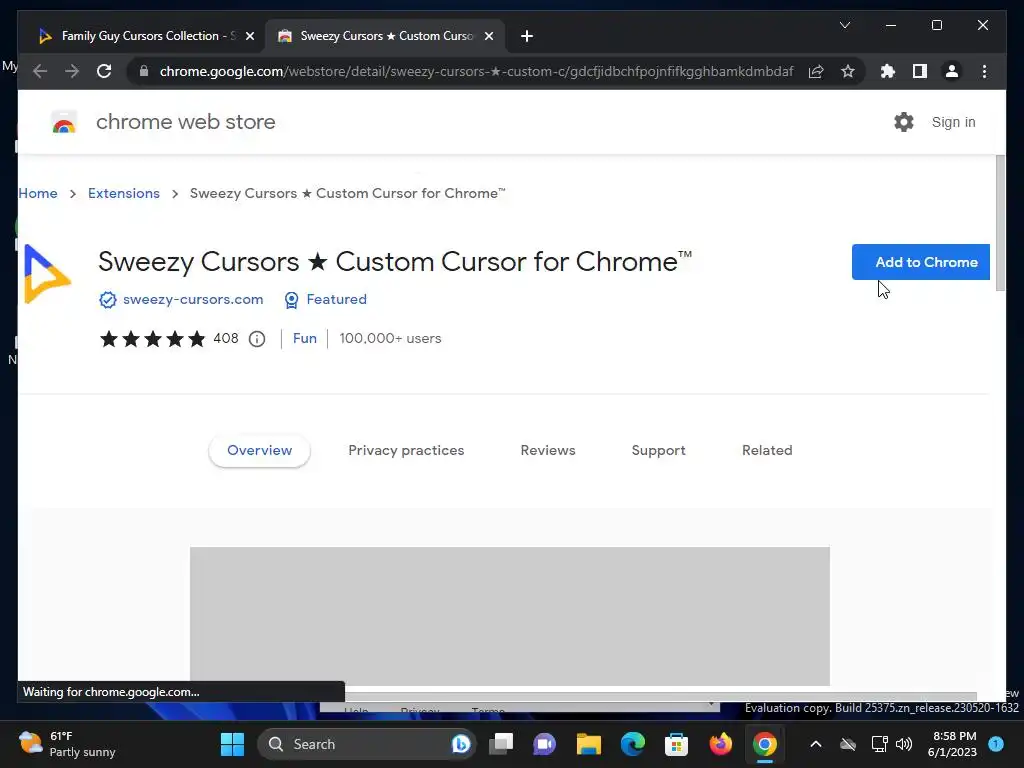Image resolution: width=1024 pixels, height=768 pixels.
Task: Open Chrome's three-dot menu
Action: 984,71
